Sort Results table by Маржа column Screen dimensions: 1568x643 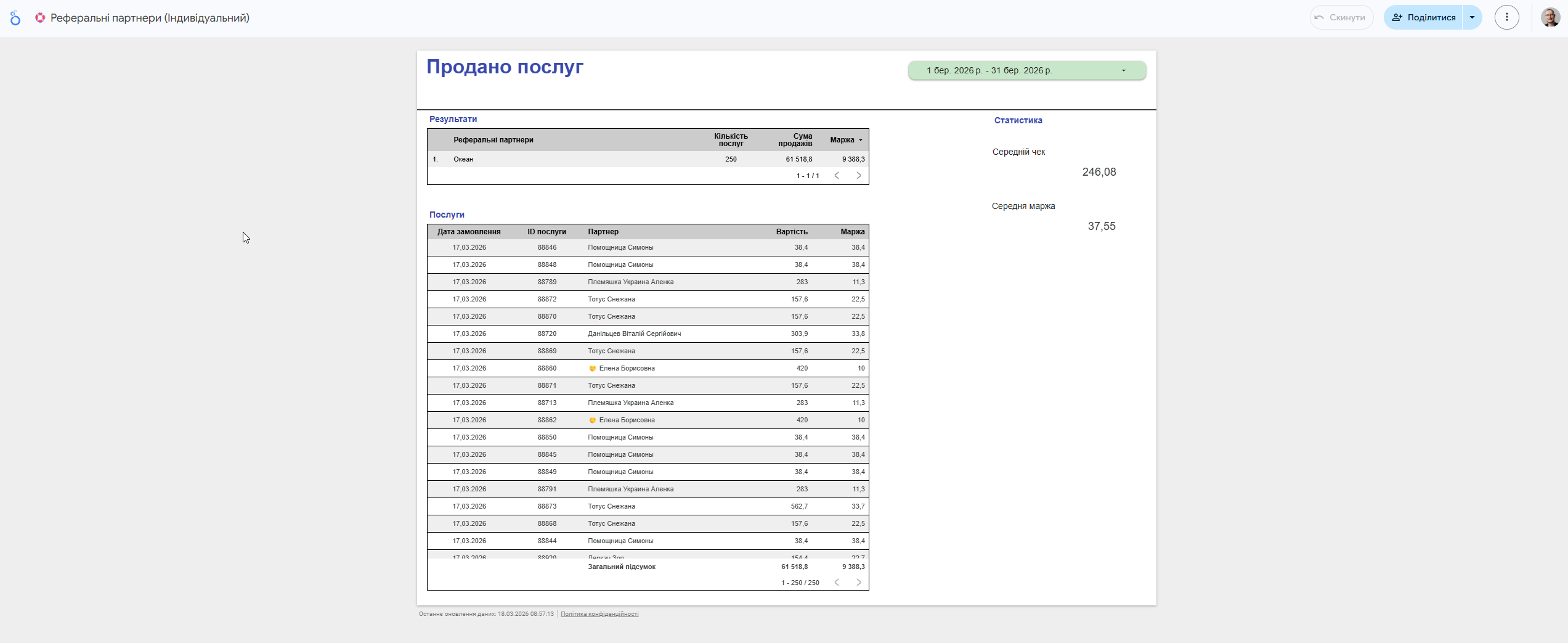(x=842, y=140)
